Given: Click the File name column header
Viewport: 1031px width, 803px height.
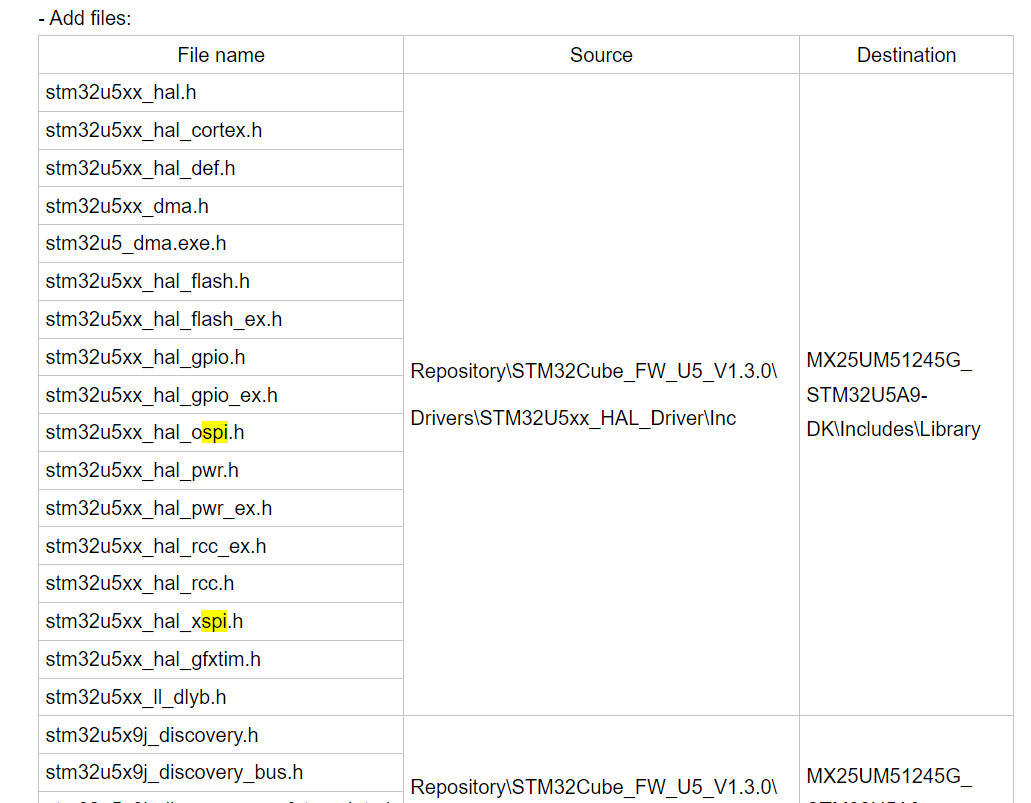Looking at the screenshot, I should pos(220,55).
